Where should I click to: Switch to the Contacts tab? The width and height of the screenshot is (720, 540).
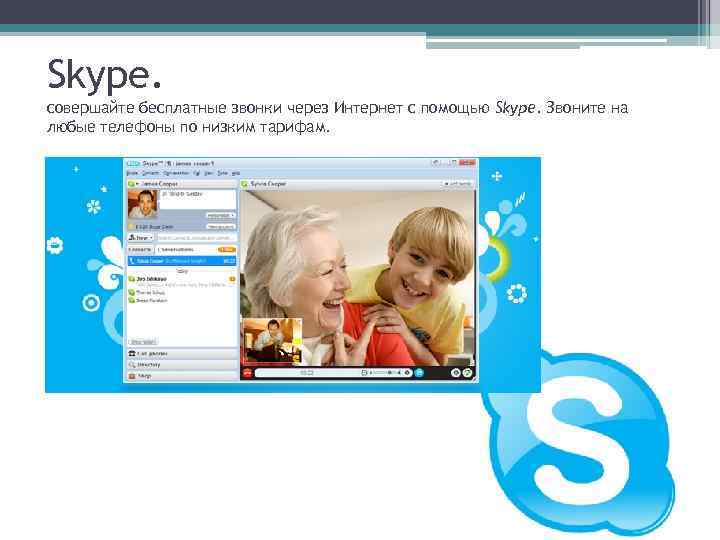point(140,249)
